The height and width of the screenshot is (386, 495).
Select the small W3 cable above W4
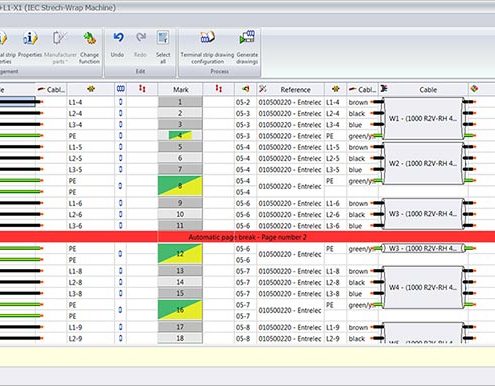pyautogui.click(x=423, y=248)
